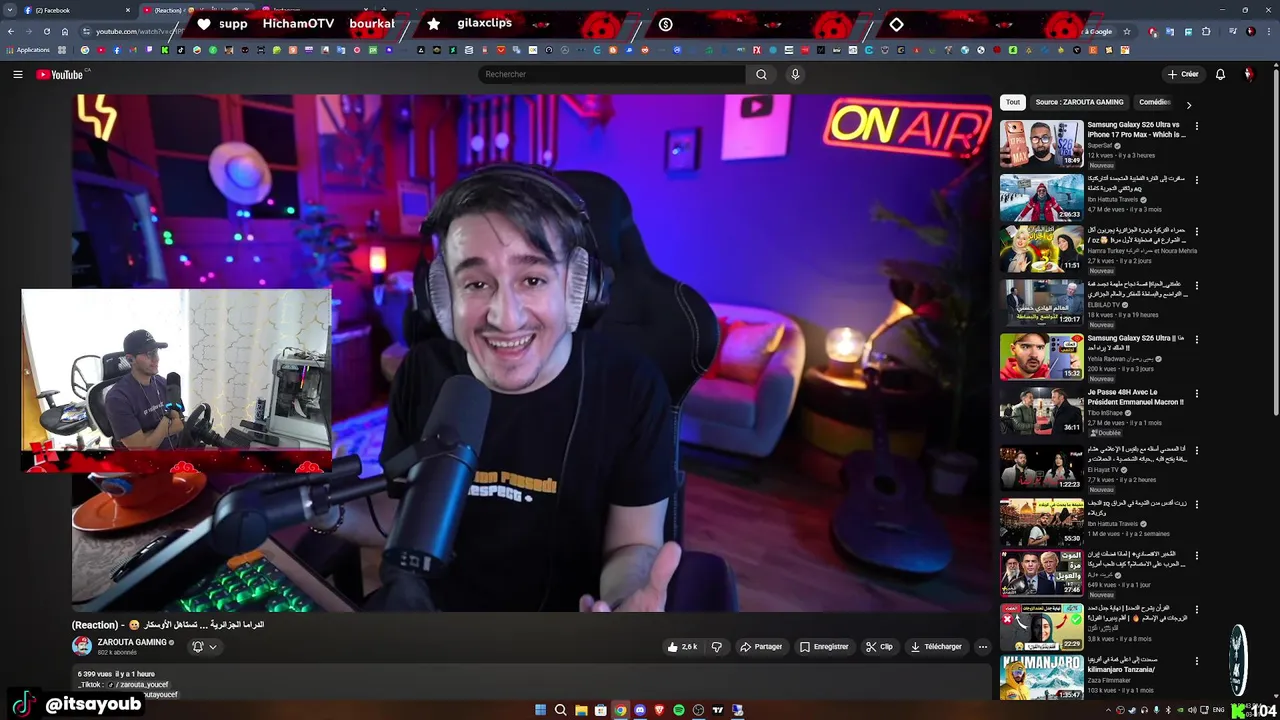The image size is (1280, 720).
Task: Open Microsoft Store from the taskbar
Action: [x=600, y=710]
